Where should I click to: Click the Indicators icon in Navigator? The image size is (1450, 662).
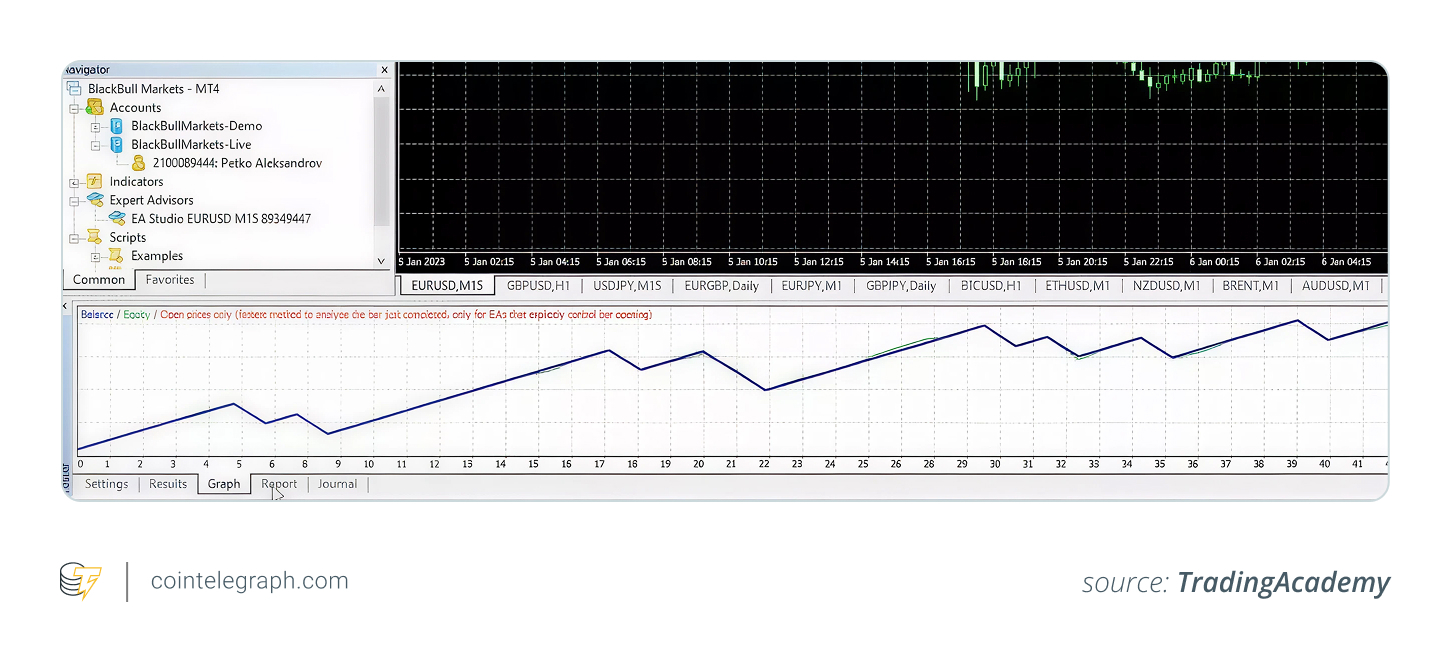[x=94, y=181]
